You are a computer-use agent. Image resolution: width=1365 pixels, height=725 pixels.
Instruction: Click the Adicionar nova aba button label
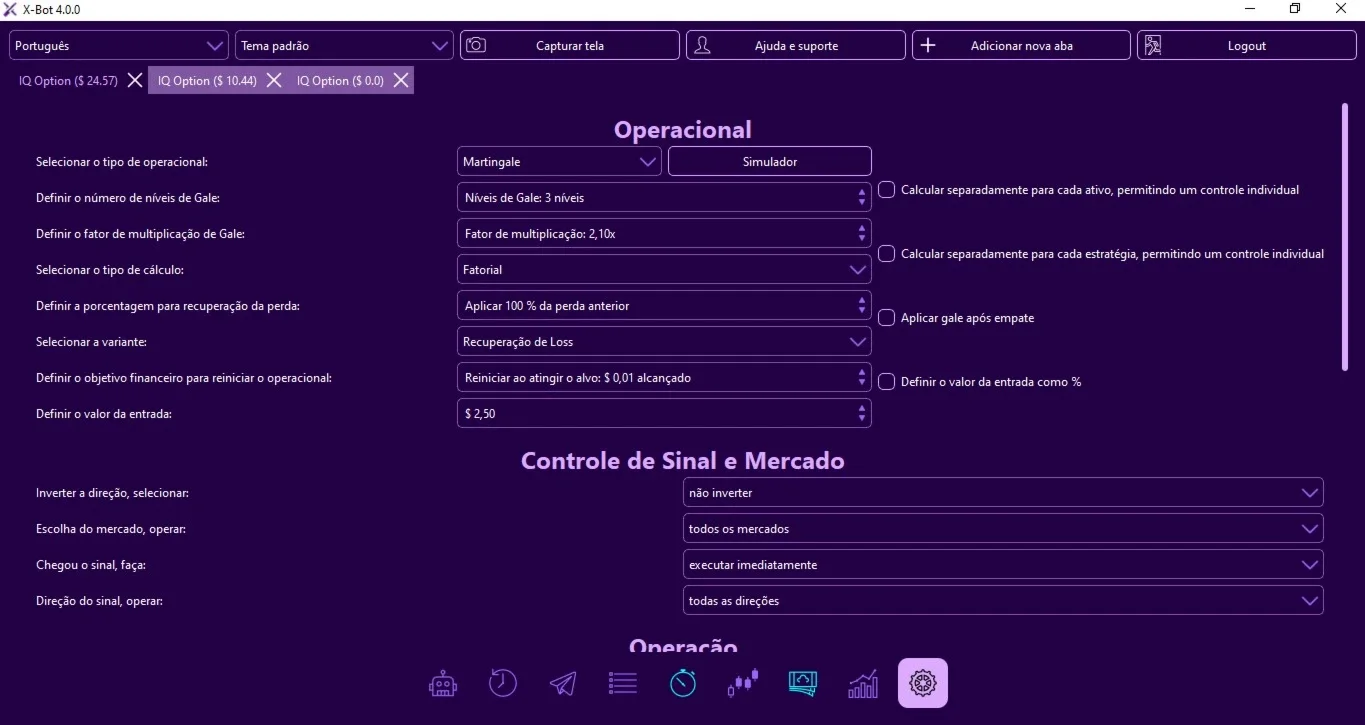(x=1022, y=46)
